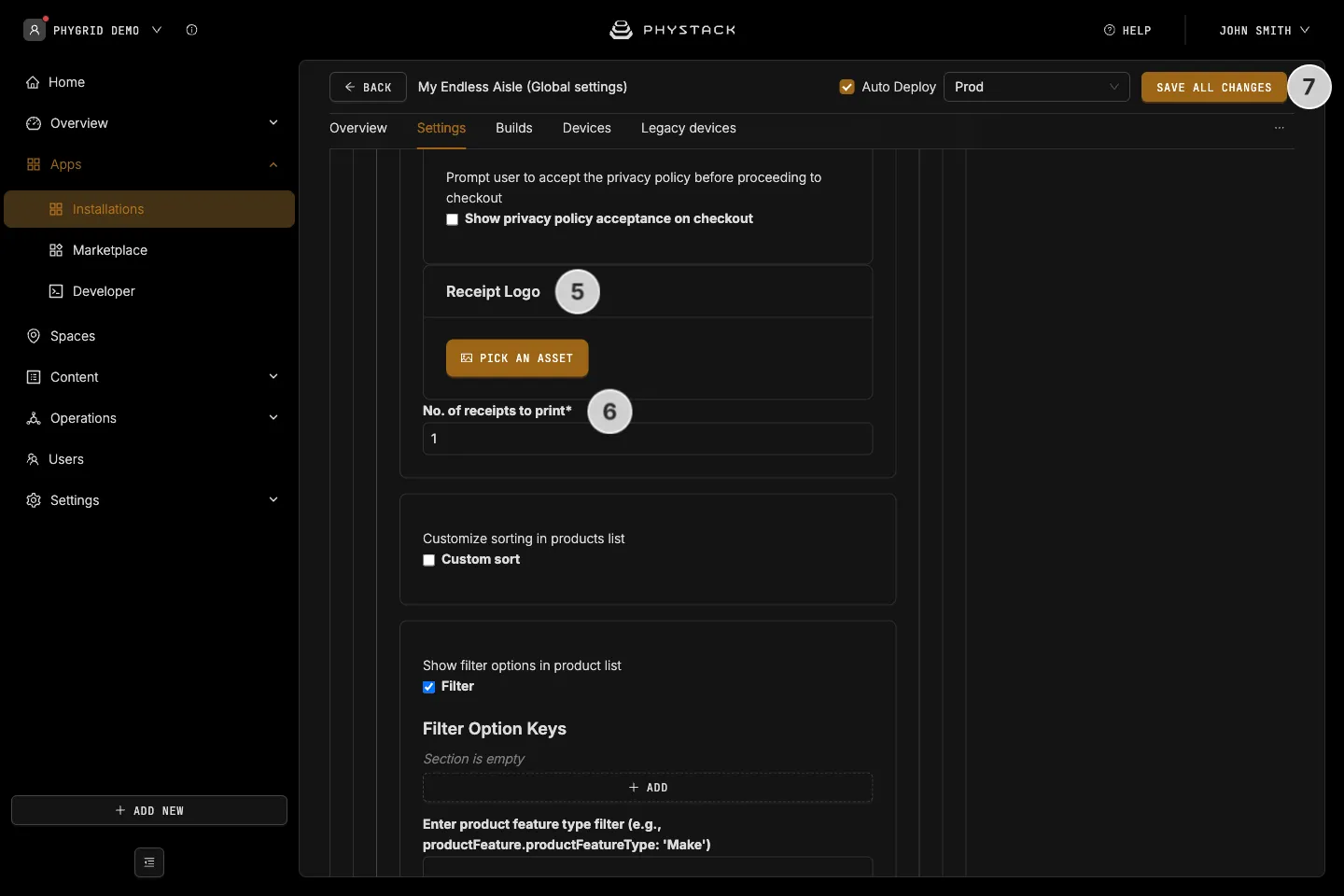This screenshot has width=1344, height=896.
Task: Uncheck the Filter checkbox
Action: click(x=428, y=687)
